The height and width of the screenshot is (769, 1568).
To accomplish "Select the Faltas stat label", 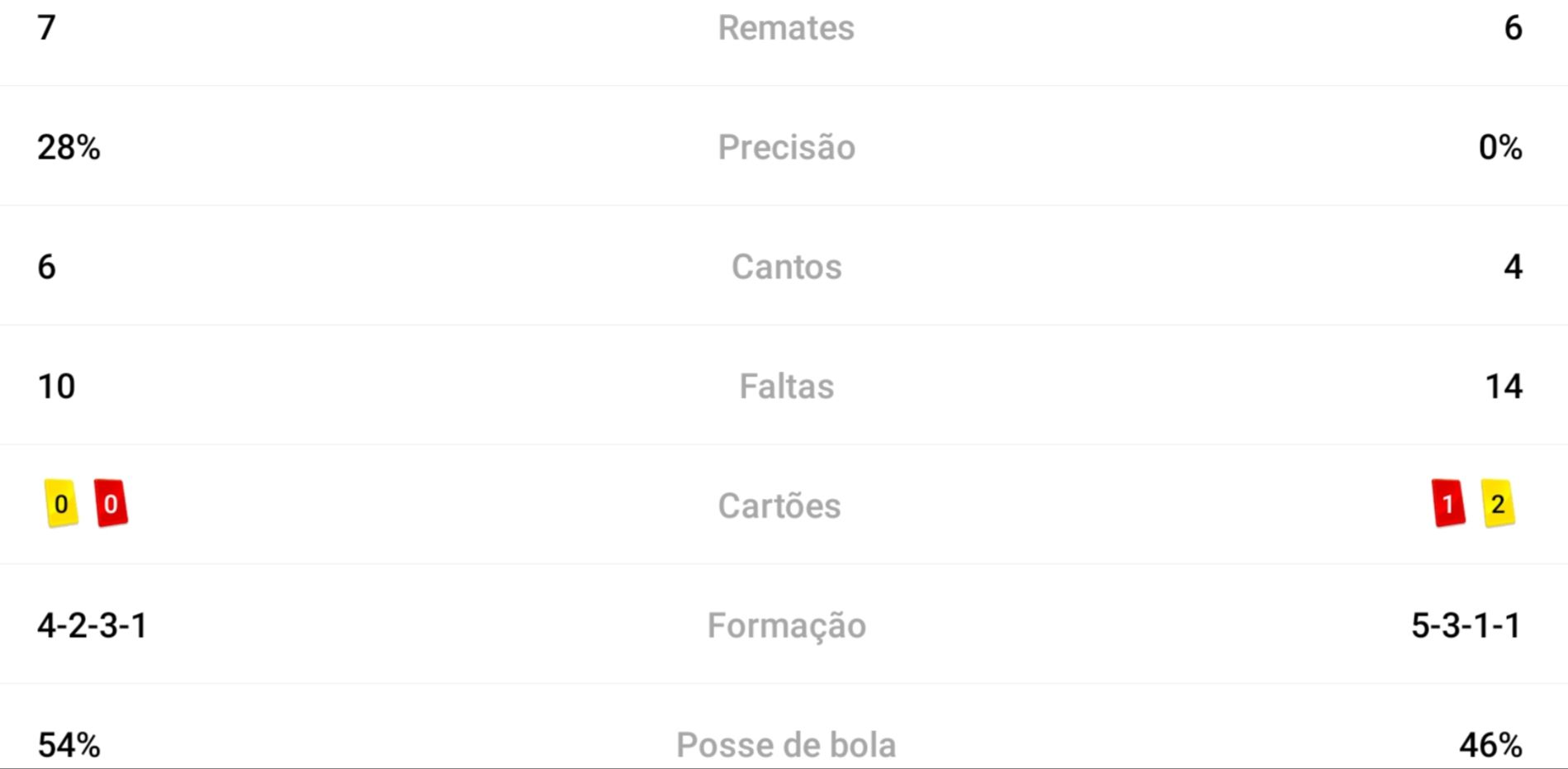I will click(786, 387).
